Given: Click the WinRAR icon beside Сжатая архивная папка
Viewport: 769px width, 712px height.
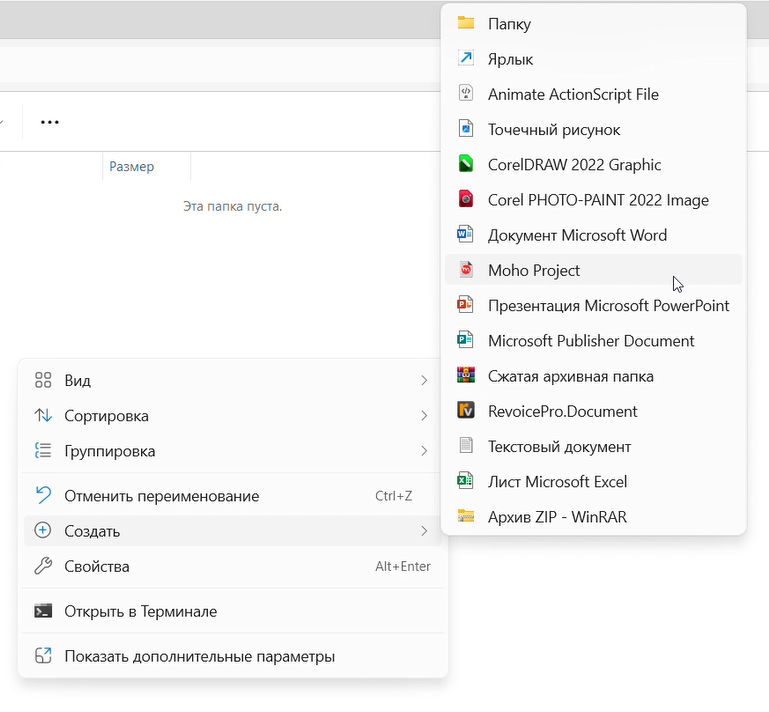Looking at the screenshot, I should coord(465,375).
